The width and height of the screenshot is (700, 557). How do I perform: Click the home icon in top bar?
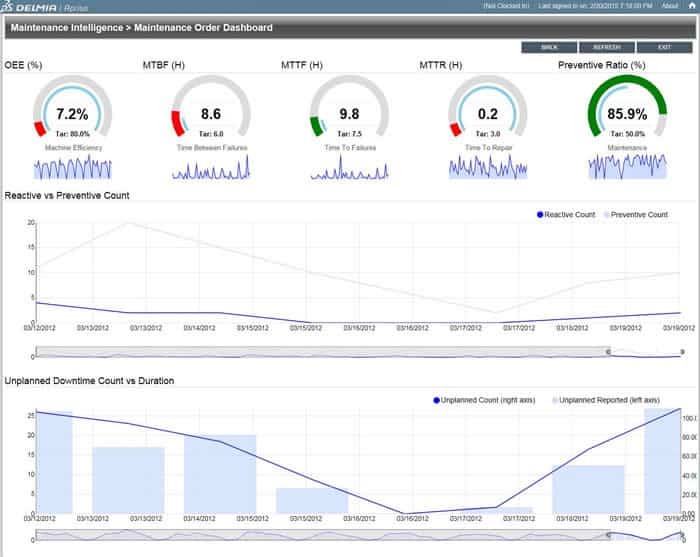[x=691, y=6]
